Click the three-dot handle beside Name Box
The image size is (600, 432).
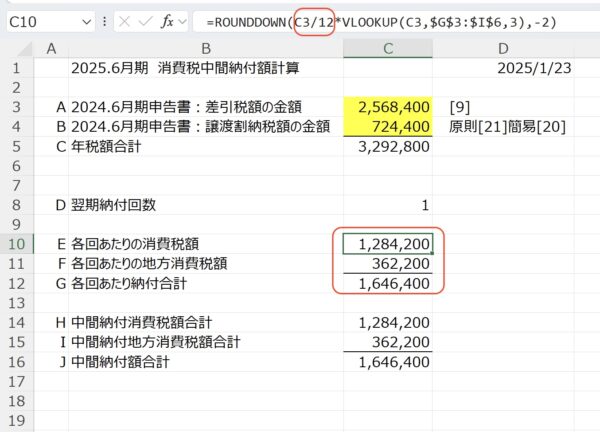104,22
